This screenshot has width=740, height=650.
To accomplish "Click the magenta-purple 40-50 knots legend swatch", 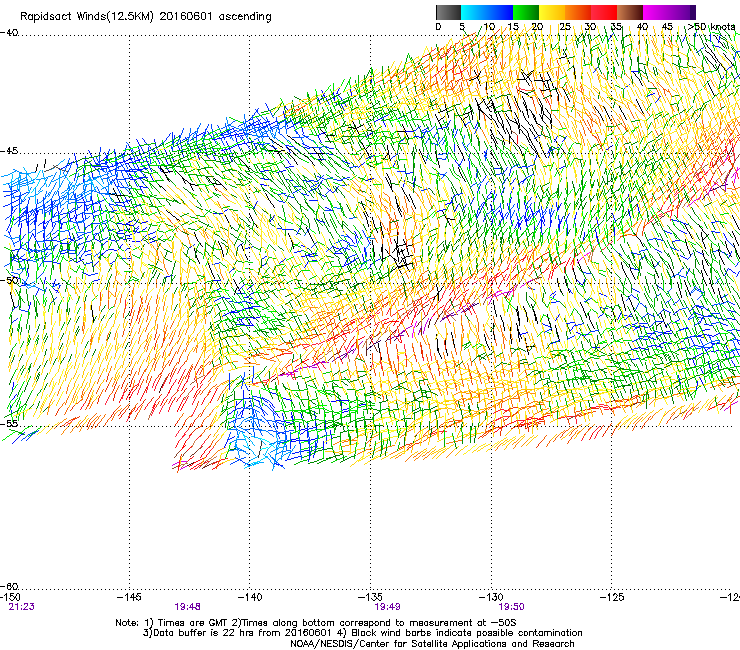I will 669,12.
